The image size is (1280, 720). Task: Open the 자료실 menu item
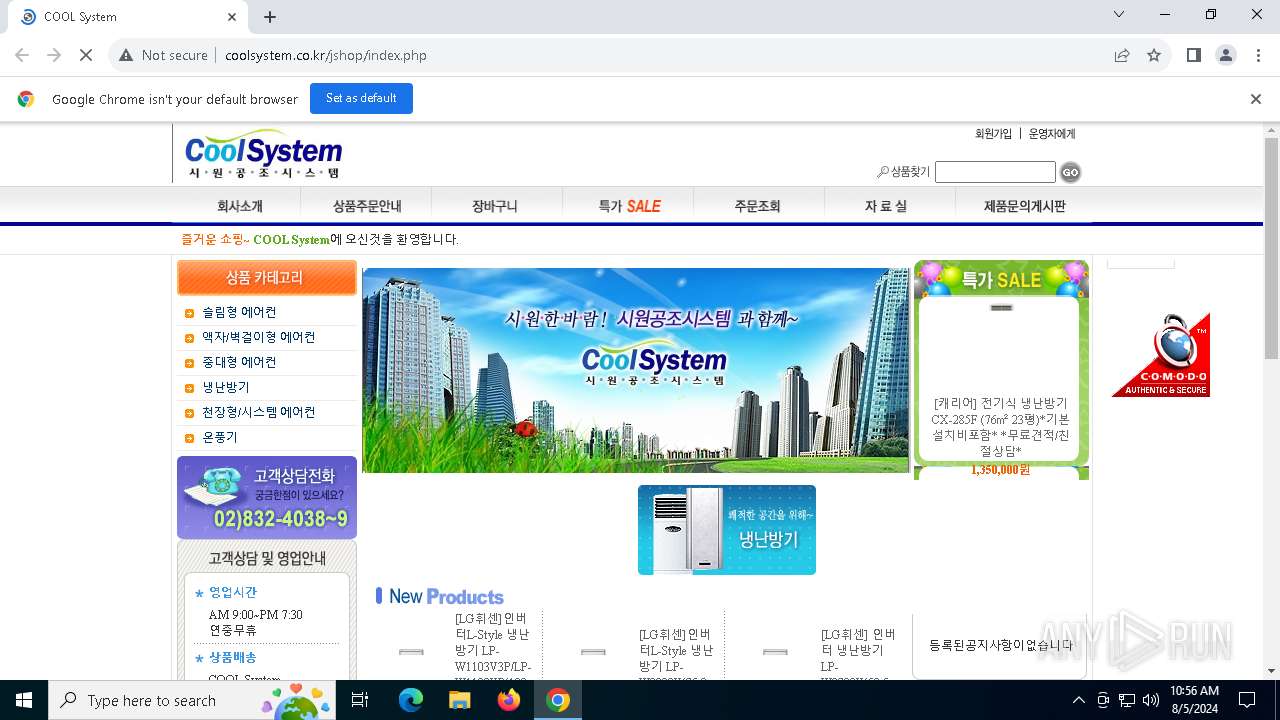pyautogui.click(x=886, y=206)
